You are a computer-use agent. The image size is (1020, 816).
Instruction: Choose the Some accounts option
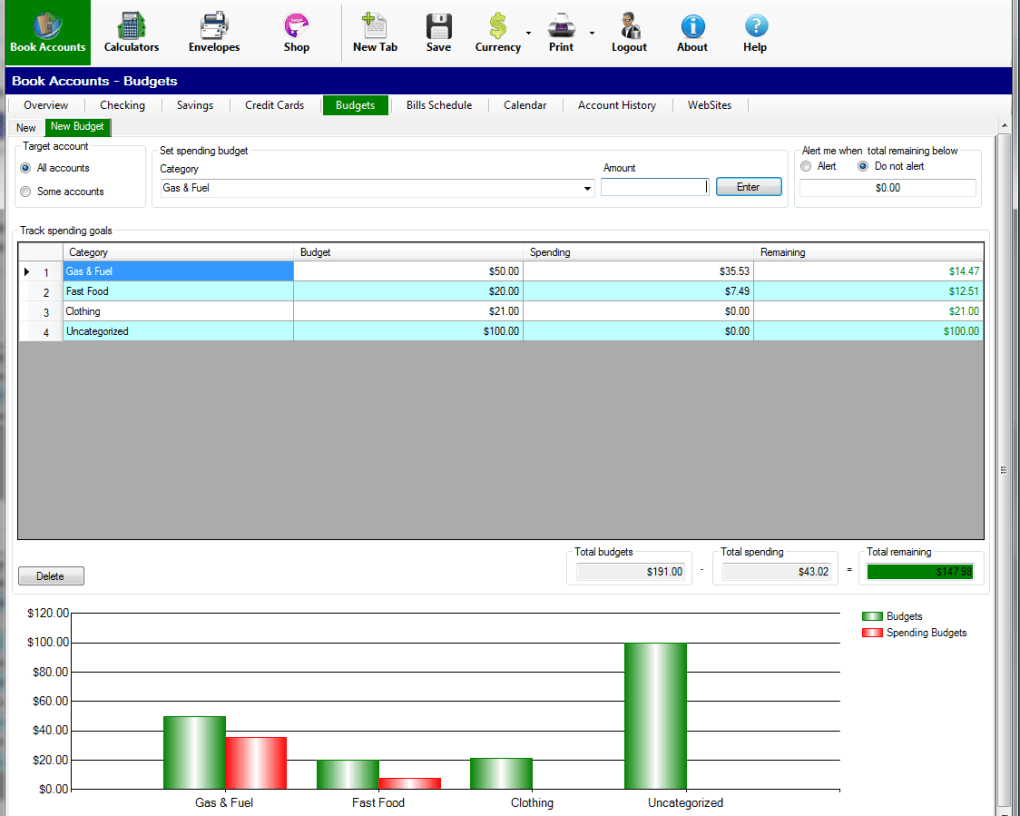click(26, 191)
